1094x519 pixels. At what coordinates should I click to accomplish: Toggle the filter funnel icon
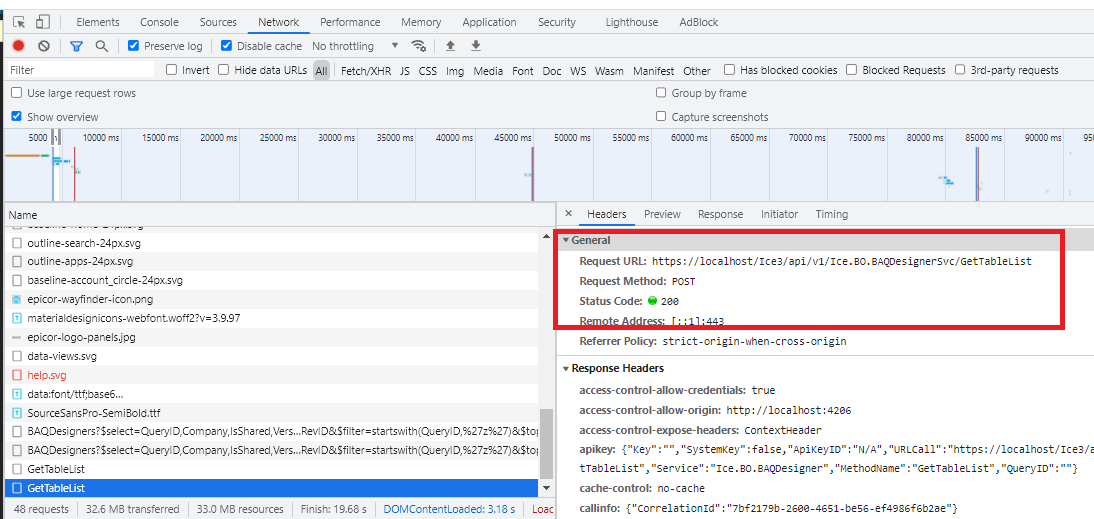point(76,46)
